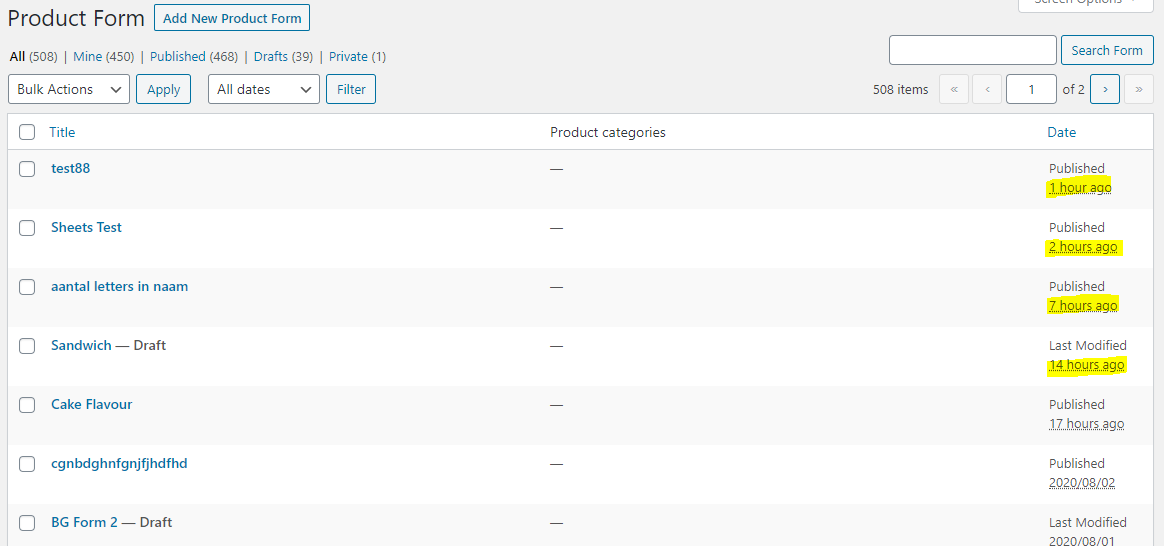Select the aantal letters in naam checkbox

27,287
